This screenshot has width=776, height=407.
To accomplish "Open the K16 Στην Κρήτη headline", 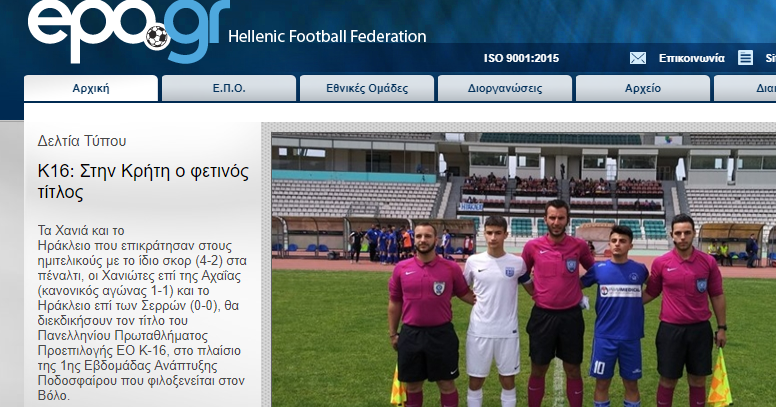I will coord(143,181).
